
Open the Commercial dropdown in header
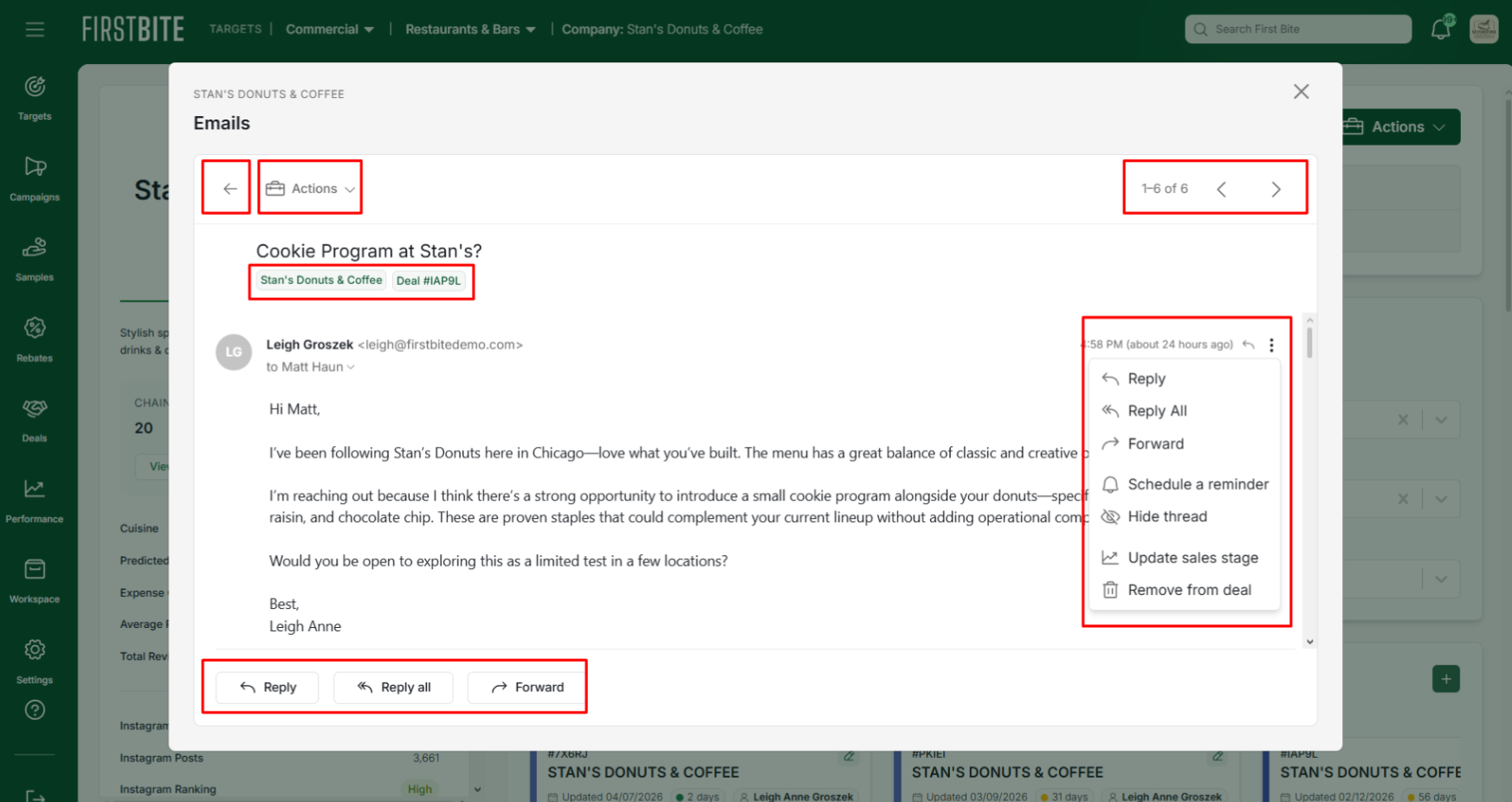[x=330, y=29]
